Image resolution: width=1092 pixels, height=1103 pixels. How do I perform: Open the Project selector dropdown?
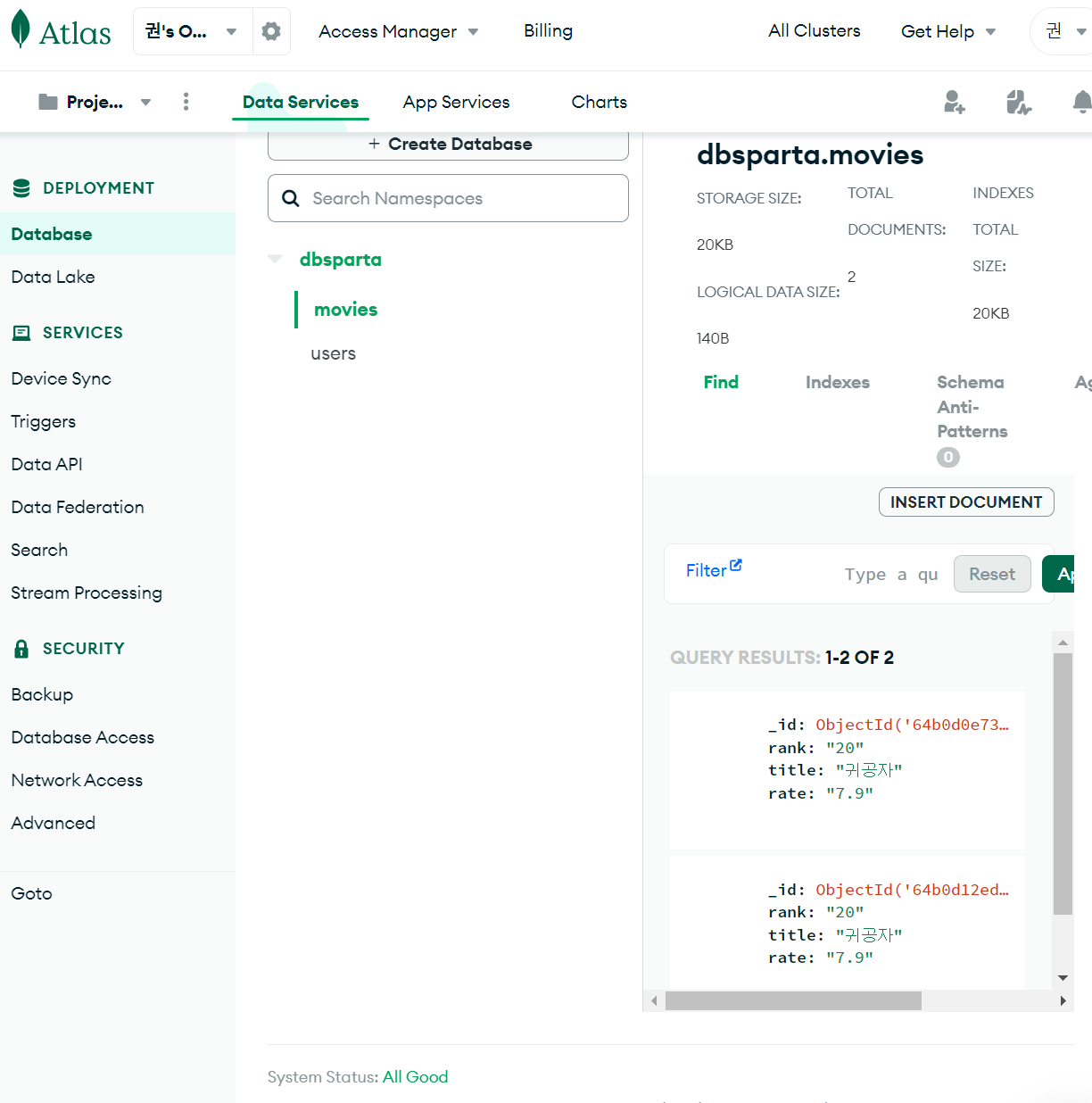pyautogui.click(x=95, y=102)
